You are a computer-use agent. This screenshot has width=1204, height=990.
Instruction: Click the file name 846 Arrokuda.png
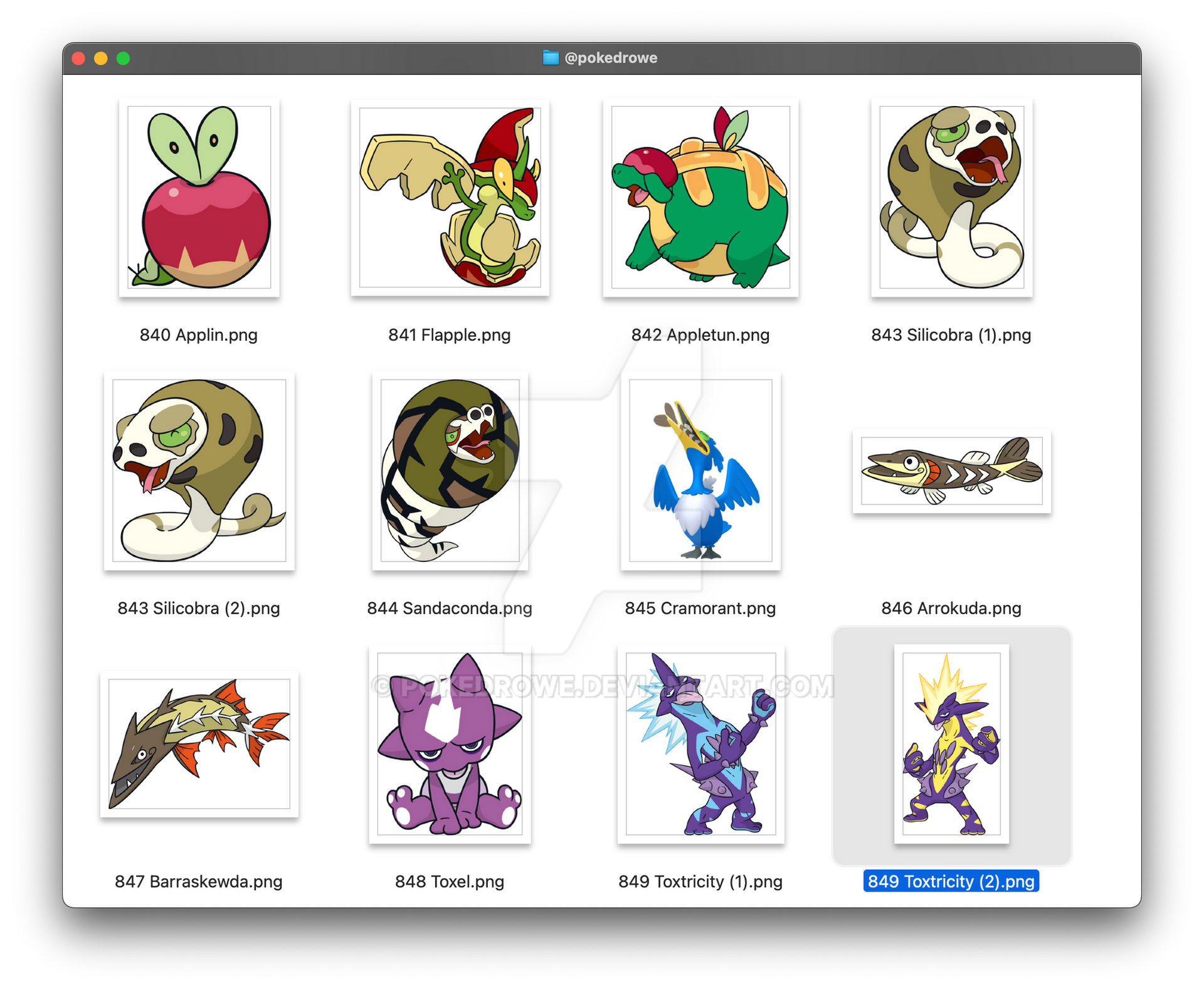pos(951,608)
